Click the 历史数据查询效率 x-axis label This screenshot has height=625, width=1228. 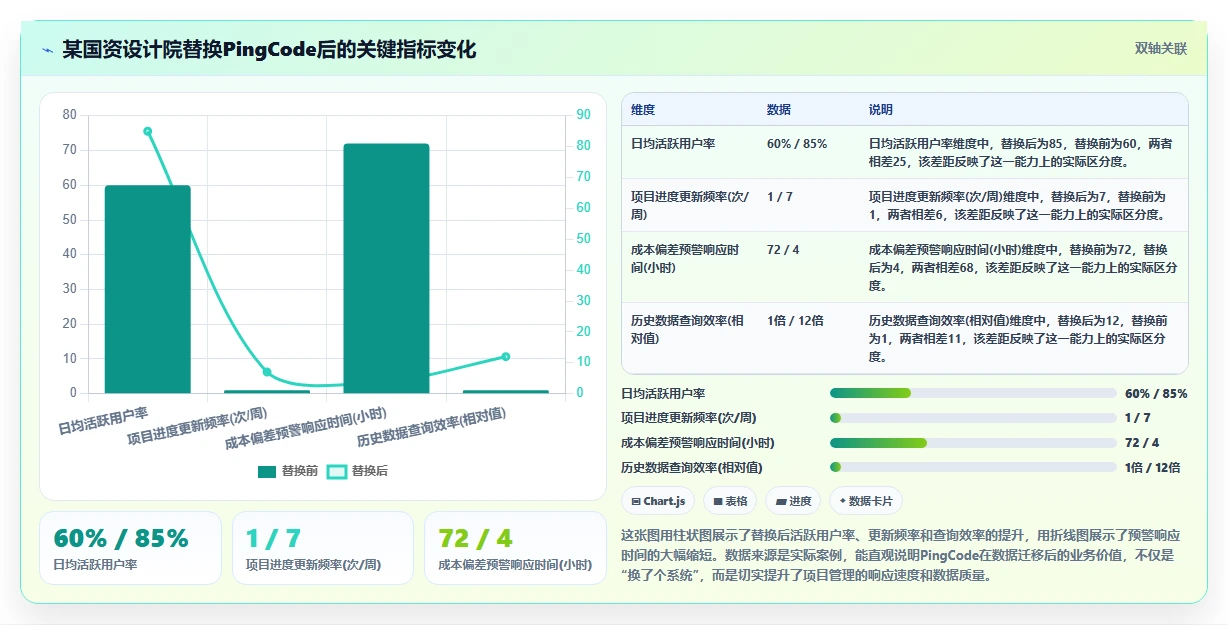coord(432,428)
